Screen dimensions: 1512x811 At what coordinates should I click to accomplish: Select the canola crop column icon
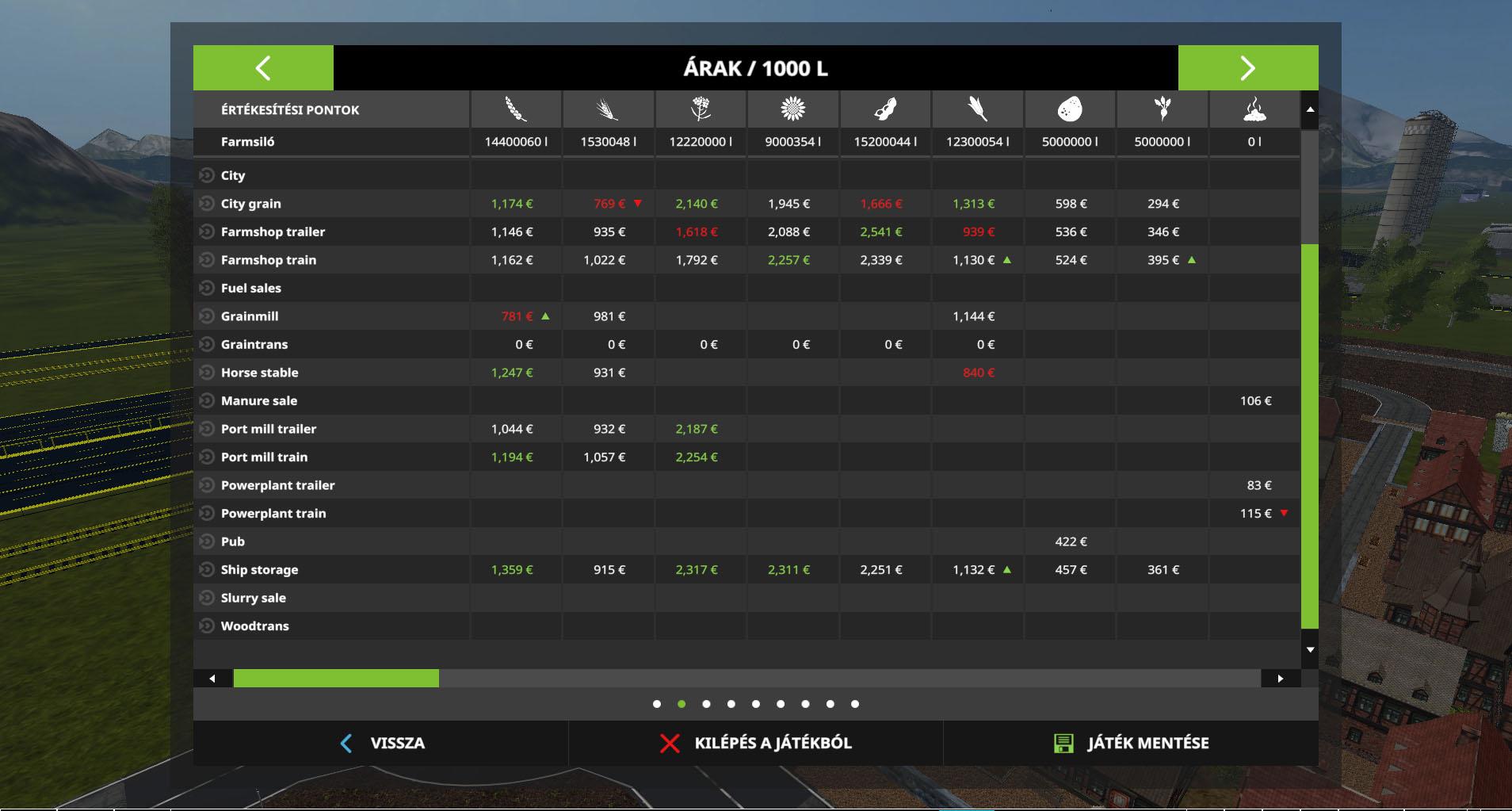click(x=701, y=109)
